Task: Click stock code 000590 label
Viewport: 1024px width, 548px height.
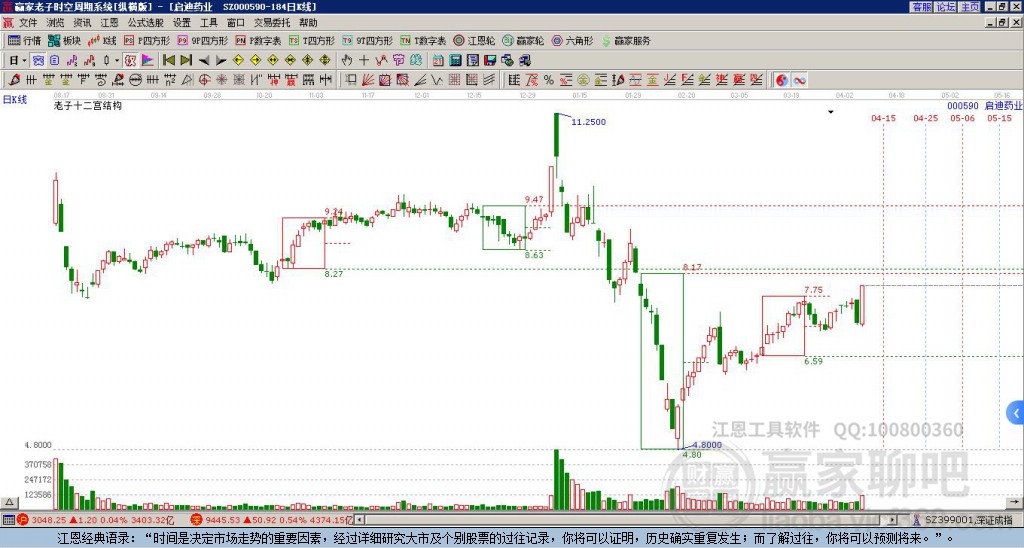Action: (x=963, y=106)
